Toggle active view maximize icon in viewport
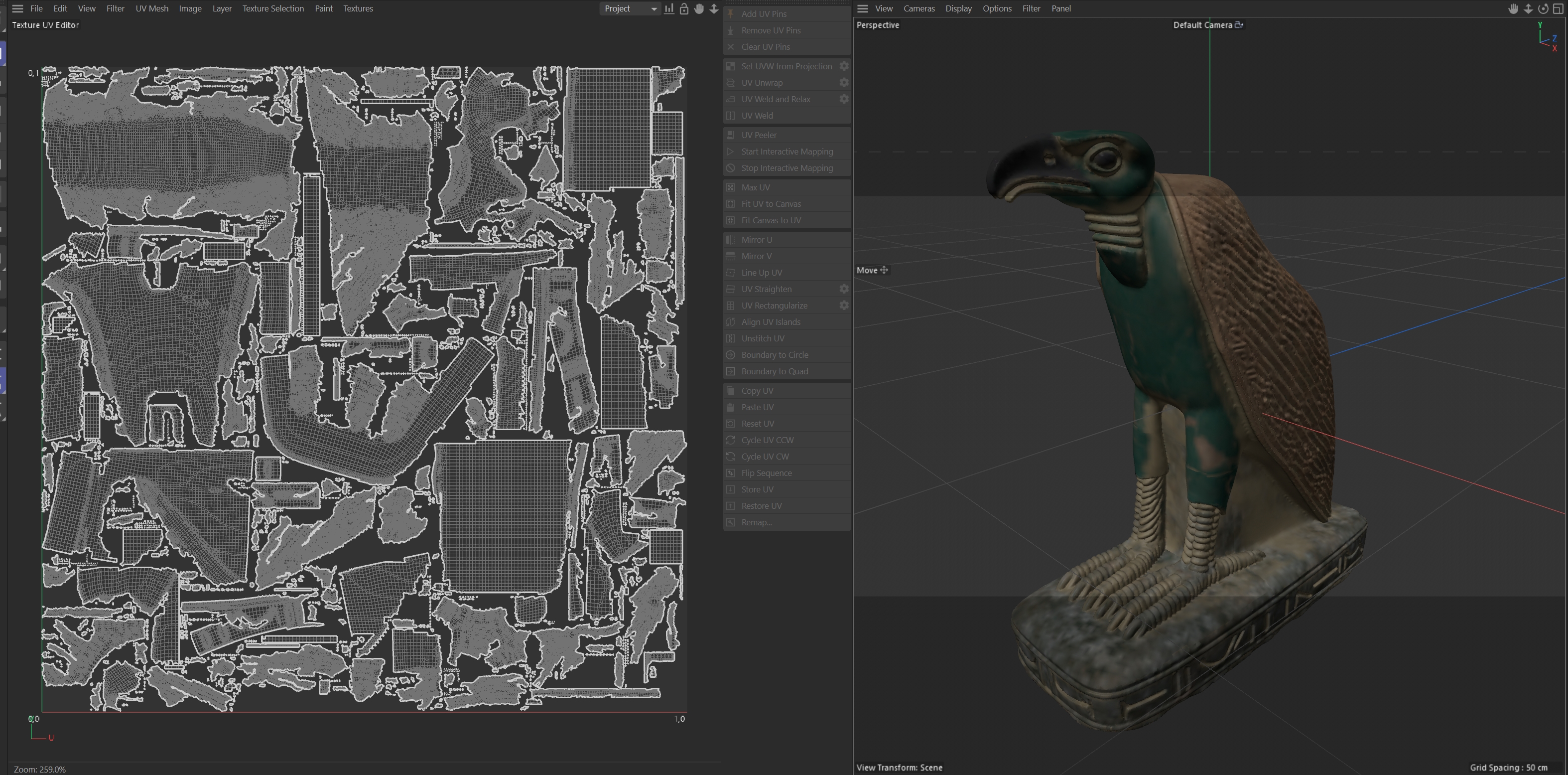The height and width of the screenshot is (775, 1568). pyautogui.click(x=1558, y=8)
